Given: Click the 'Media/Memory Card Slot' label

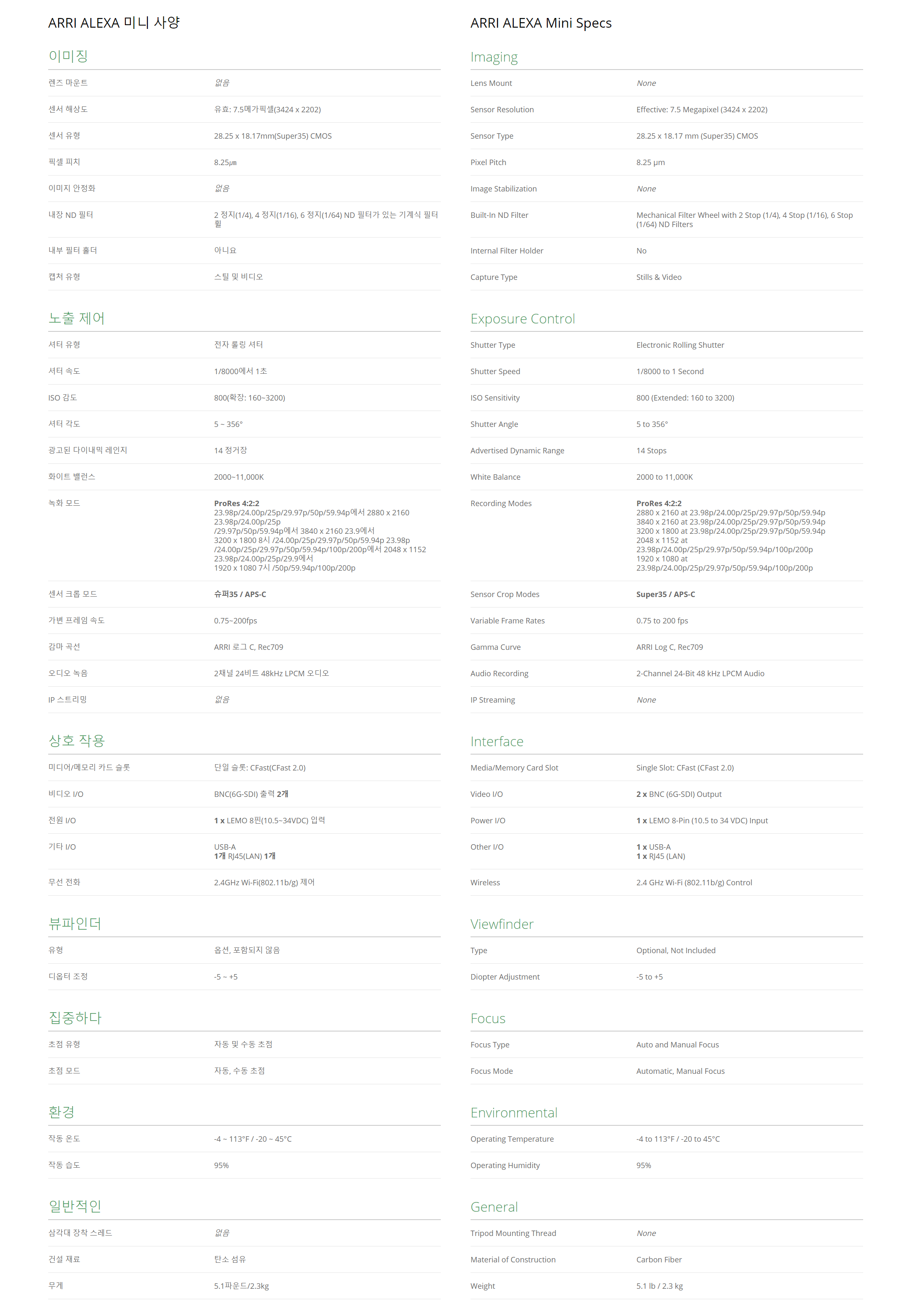Looking at the screenshot, I should [514, 768].
